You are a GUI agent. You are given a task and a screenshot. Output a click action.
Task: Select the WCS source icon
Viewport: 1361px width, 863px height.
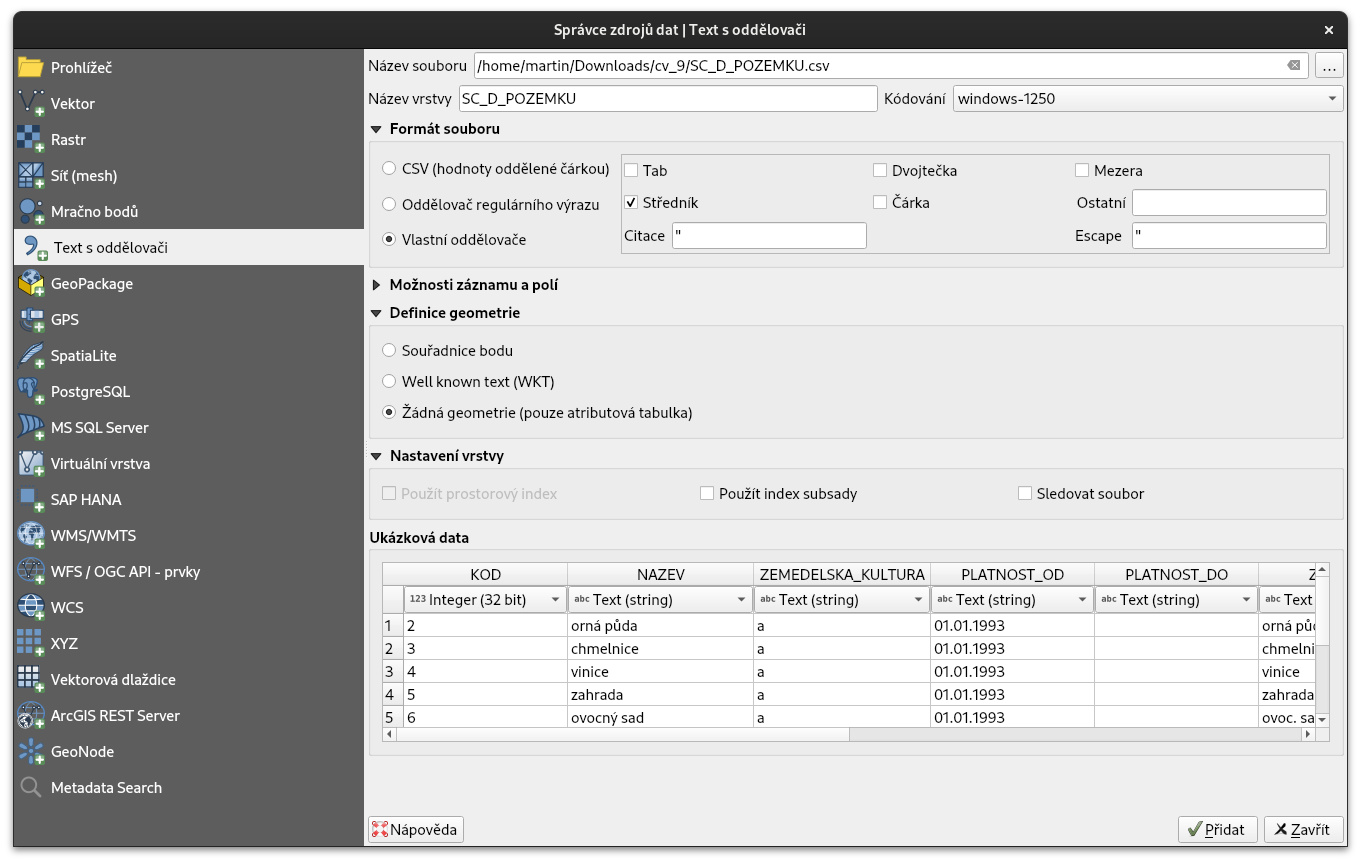point(31,608)
